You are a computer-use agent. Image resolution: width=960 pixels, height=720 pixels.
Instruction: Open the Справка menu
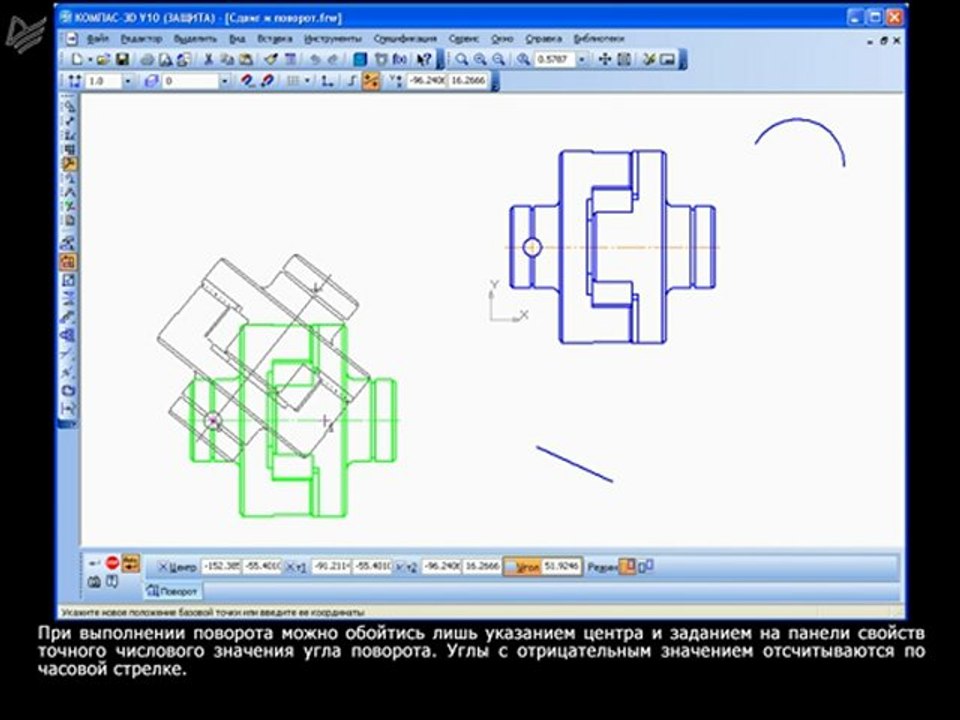543,39
